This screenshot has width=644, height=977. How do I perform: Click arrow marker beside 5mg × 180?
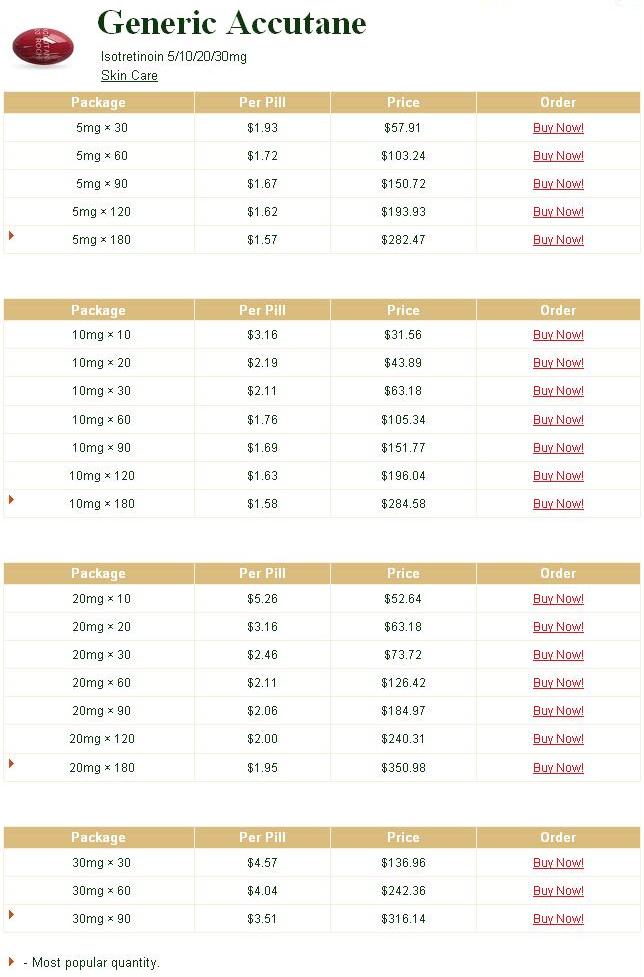(x=11, y=235)
